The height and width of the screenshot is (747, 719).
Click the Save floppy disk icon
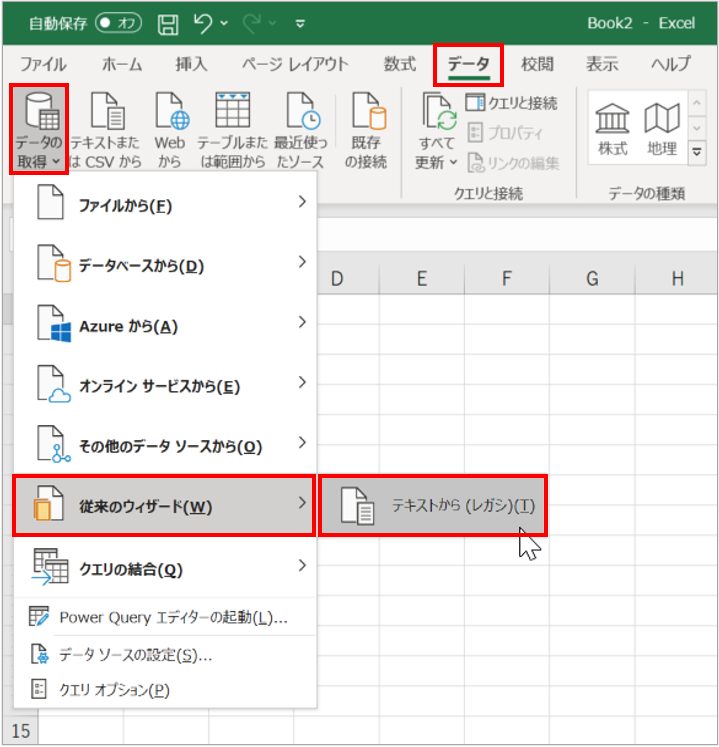pos(168,22)
